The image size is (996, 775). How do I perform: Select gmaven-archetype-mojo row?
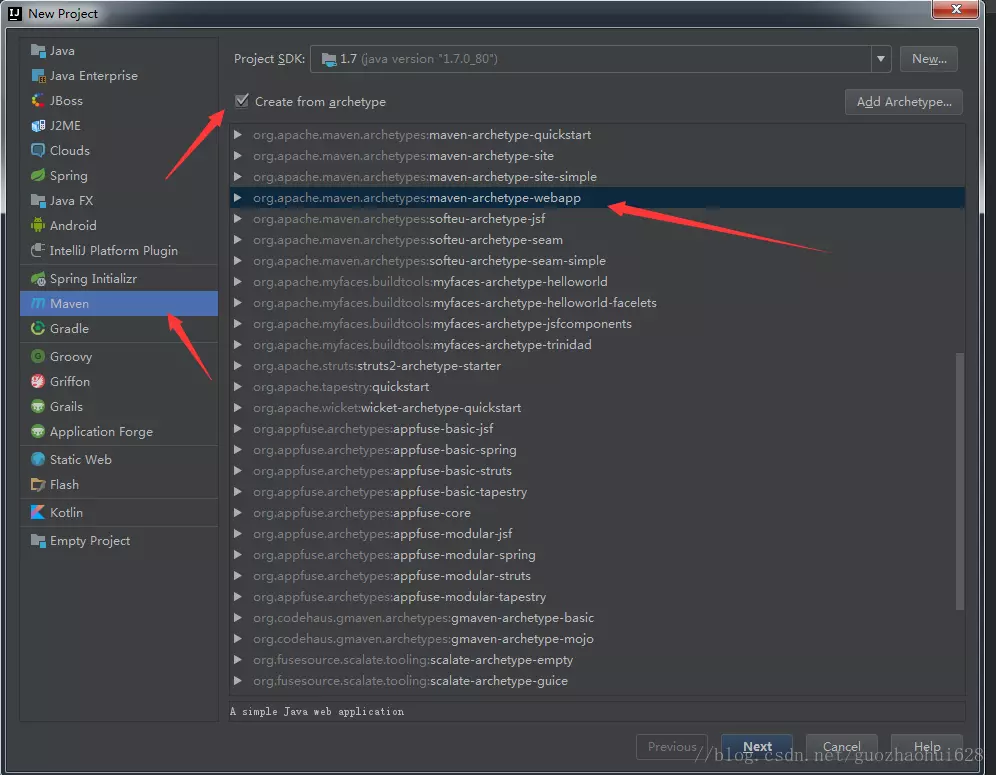(x=597, y=638)
